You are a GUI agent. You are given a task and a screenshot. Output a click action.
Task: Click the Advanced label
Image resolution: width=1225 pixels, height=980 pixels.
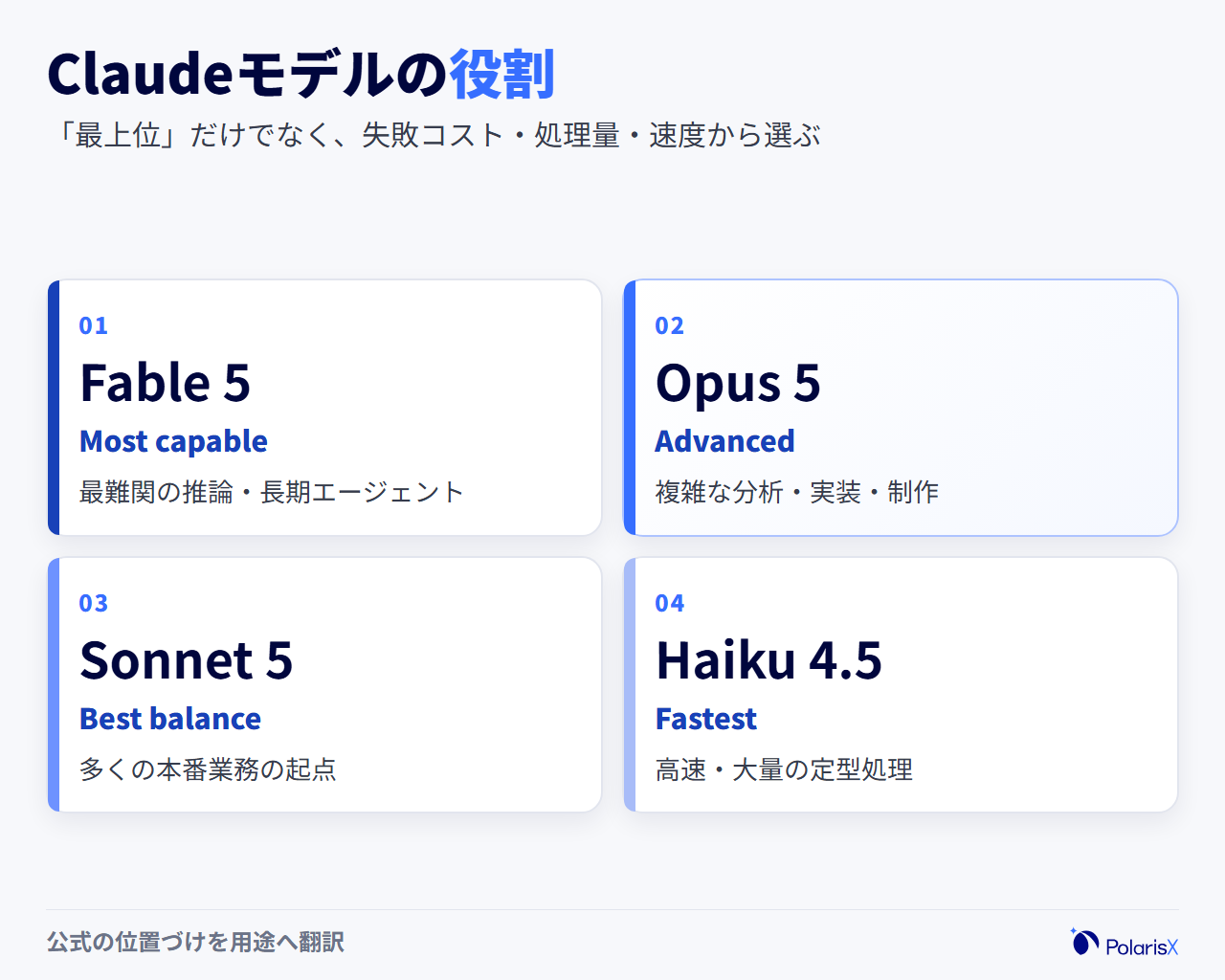(724, 441)
